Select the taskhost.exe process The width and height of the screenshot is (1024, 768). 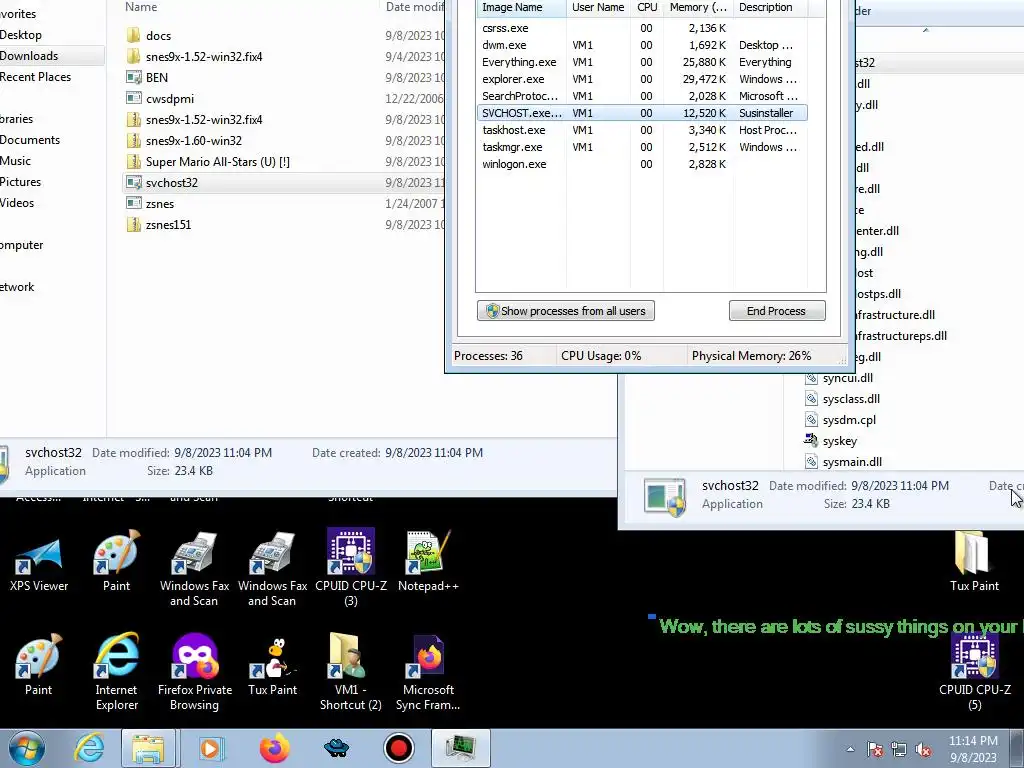(x=642, y=130)
